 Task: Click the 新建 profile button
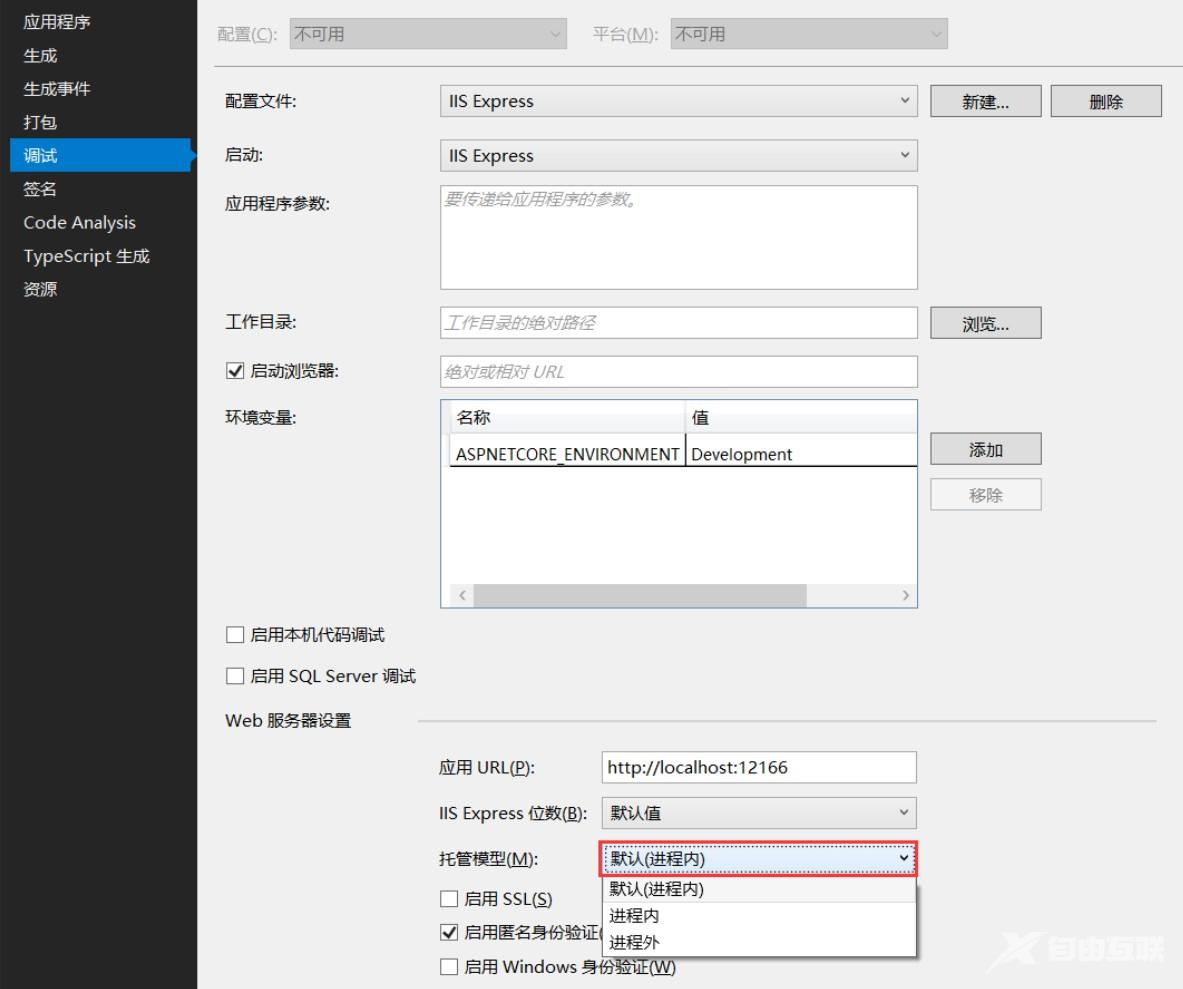[x=984, y=100]
